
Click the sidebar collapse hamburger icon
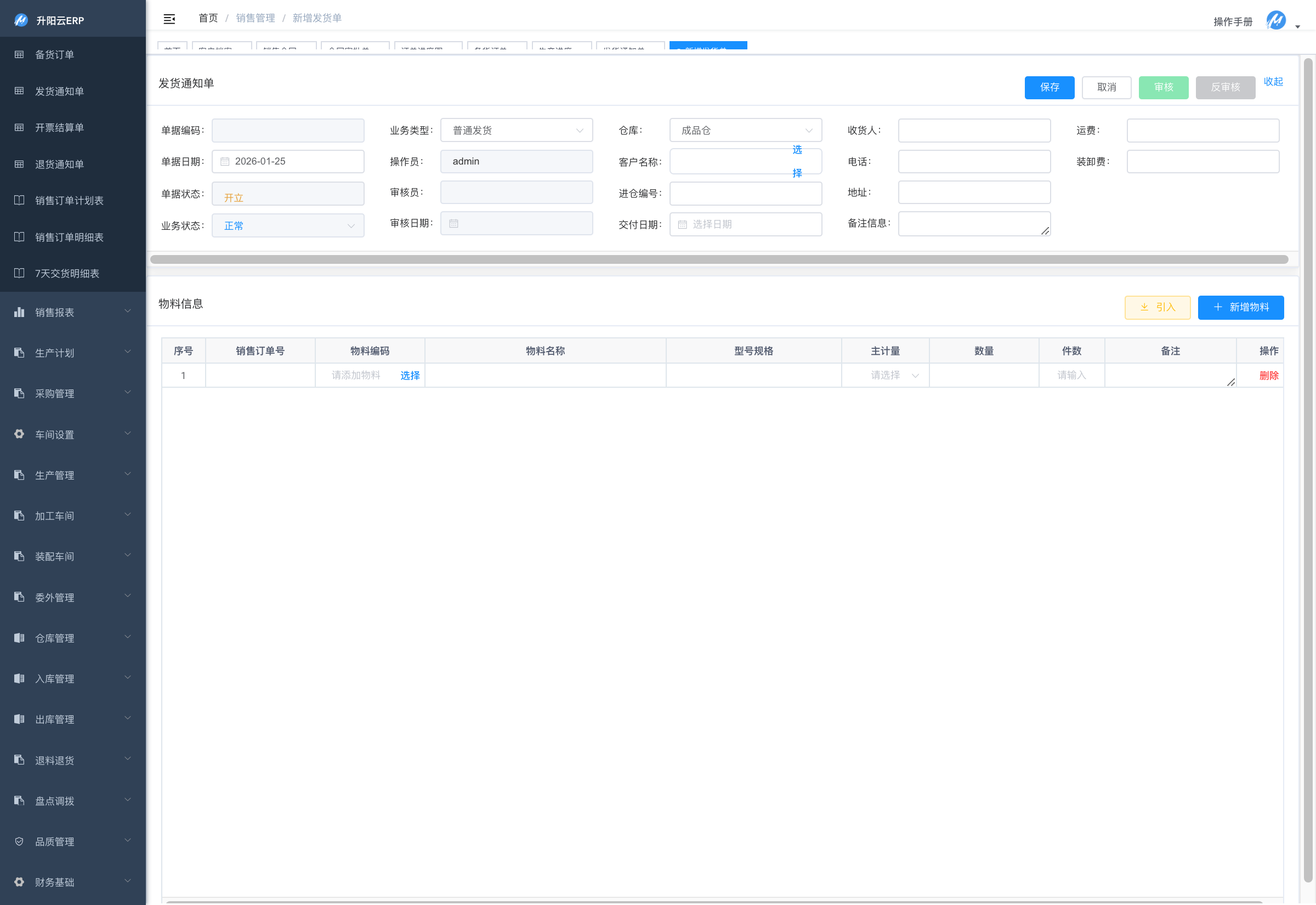click(169, 19)
